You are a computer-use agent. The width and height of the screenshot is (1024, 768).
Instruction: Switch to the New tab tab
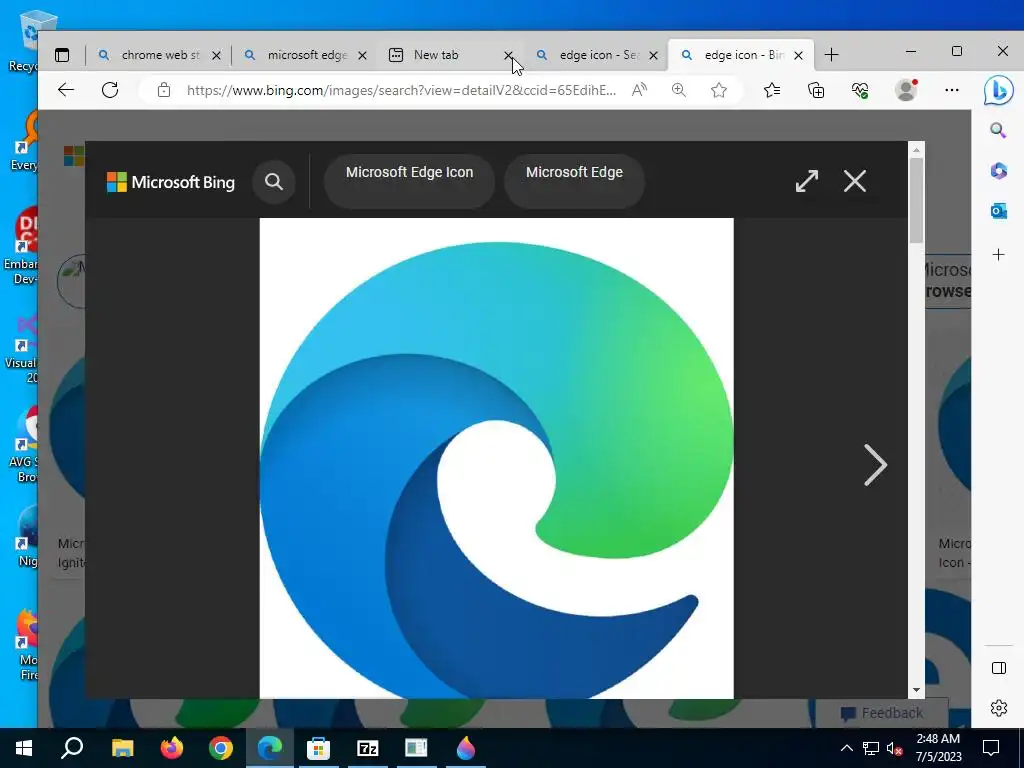coord(451,56)
